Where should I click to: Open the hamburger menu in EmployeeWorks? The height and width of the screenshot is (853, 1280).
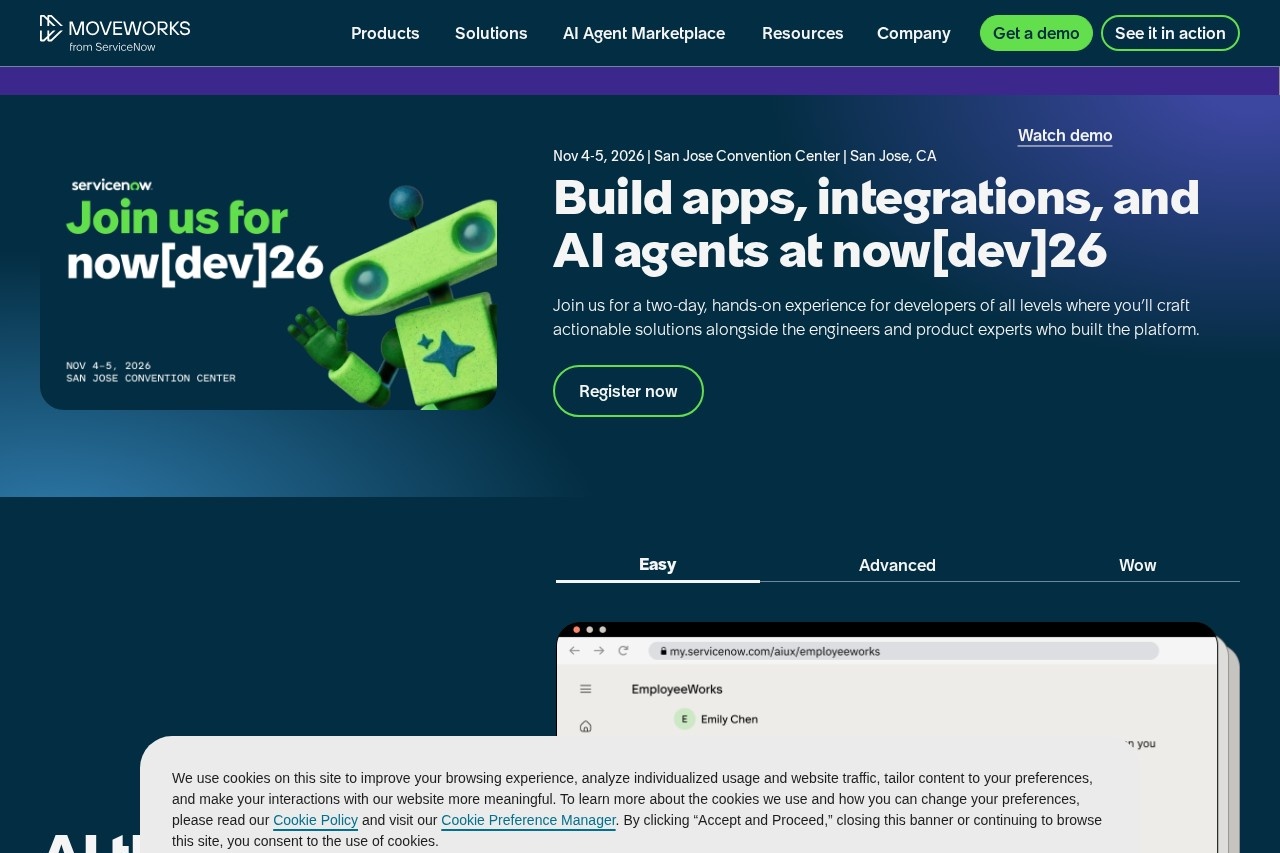click(x=586, y=689)
